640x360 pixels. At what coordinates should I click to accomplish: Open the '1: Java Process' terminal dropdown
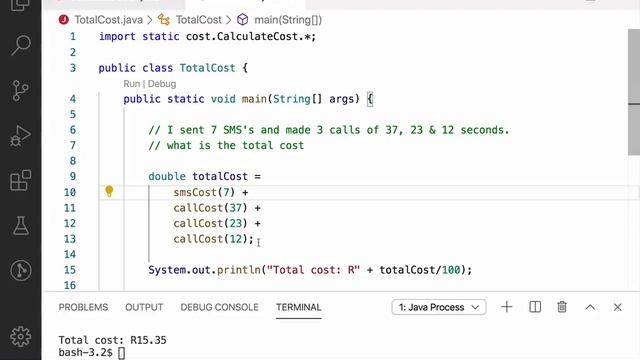(439, 307)
